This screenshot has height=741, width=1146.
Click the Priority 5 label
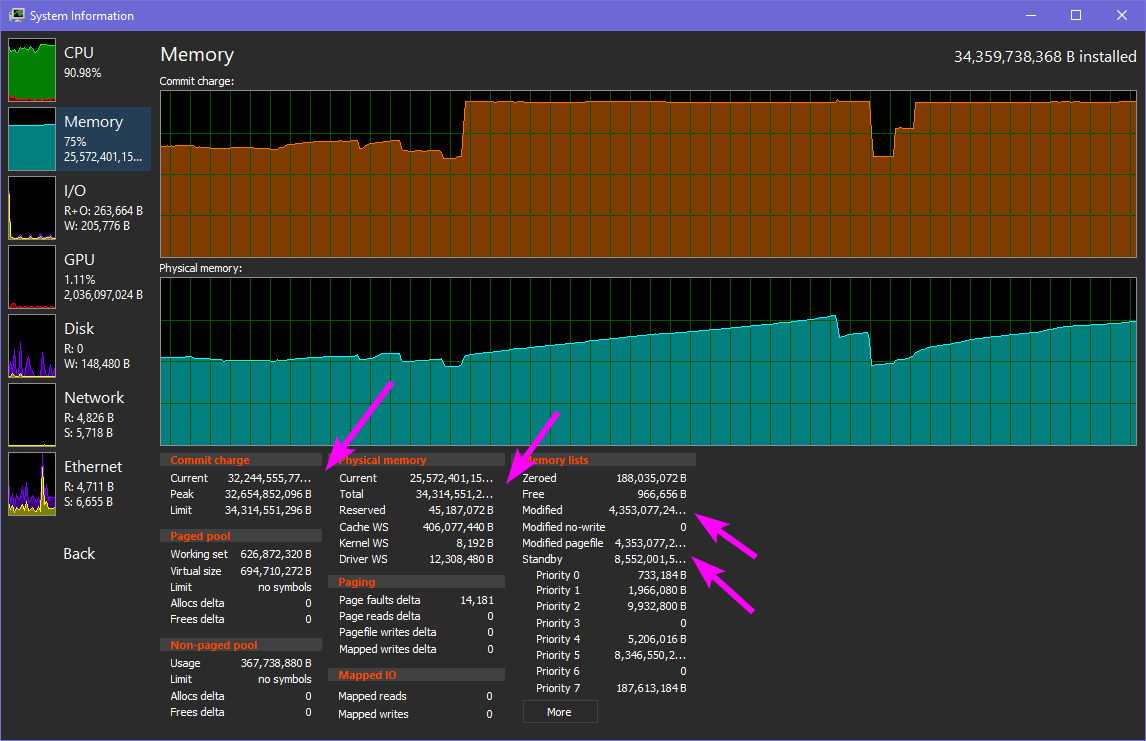pos(558,656)
